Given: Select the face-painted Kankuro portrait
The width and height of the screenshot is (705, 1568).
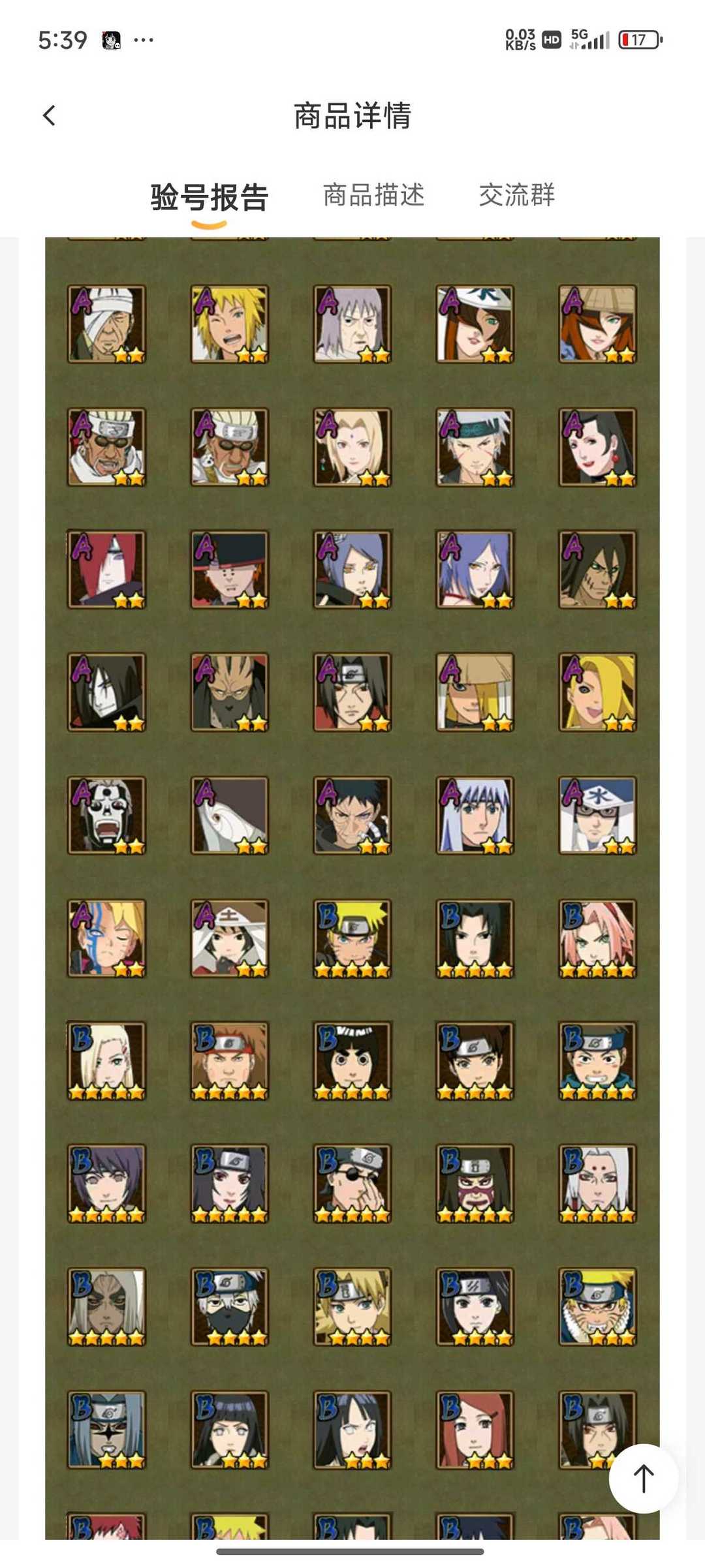Looking at the screenshot, I should coord(475,1184).
